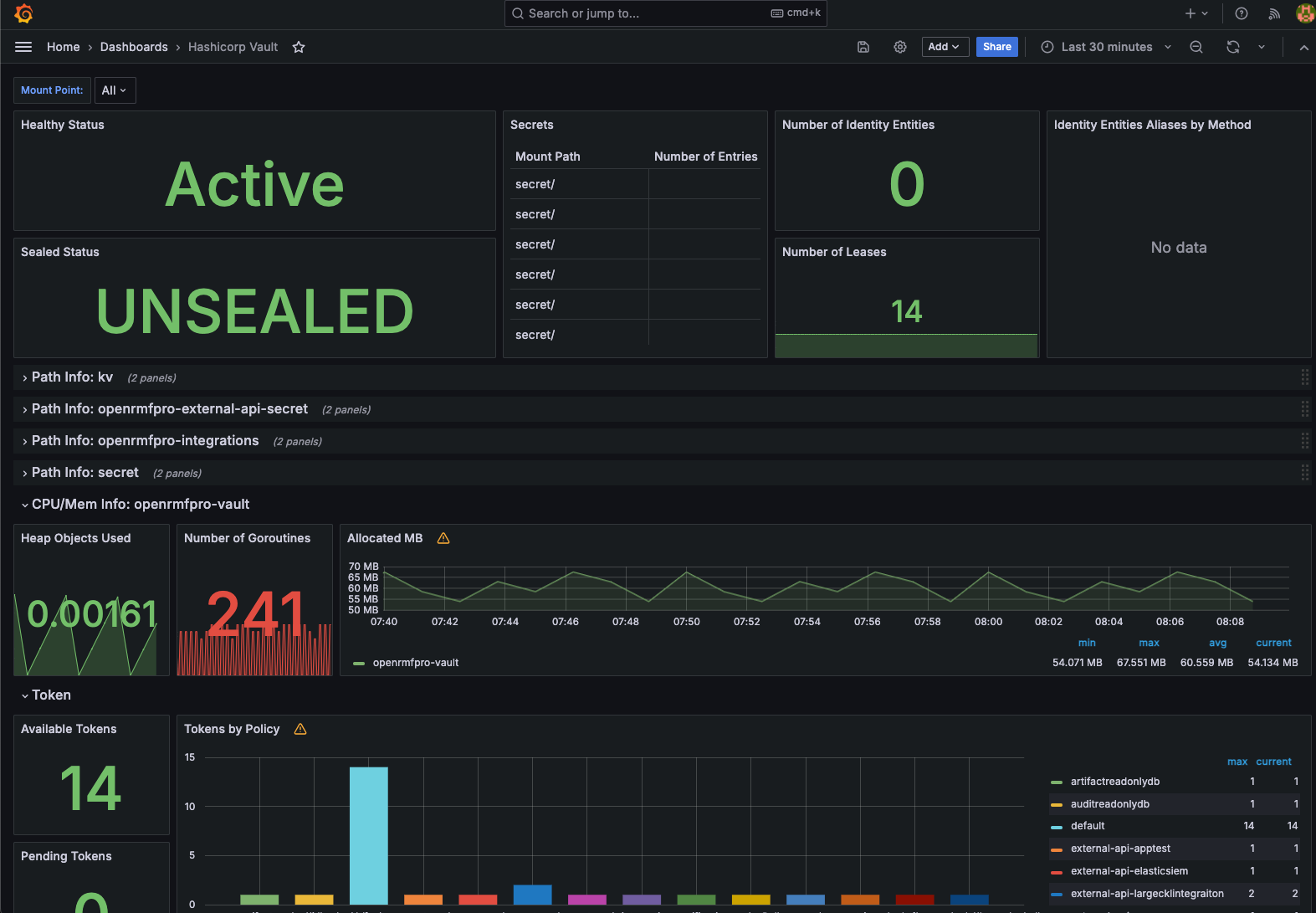Sort Secrets table by Mount Path
1316x913 pixels.
(548, 156)
